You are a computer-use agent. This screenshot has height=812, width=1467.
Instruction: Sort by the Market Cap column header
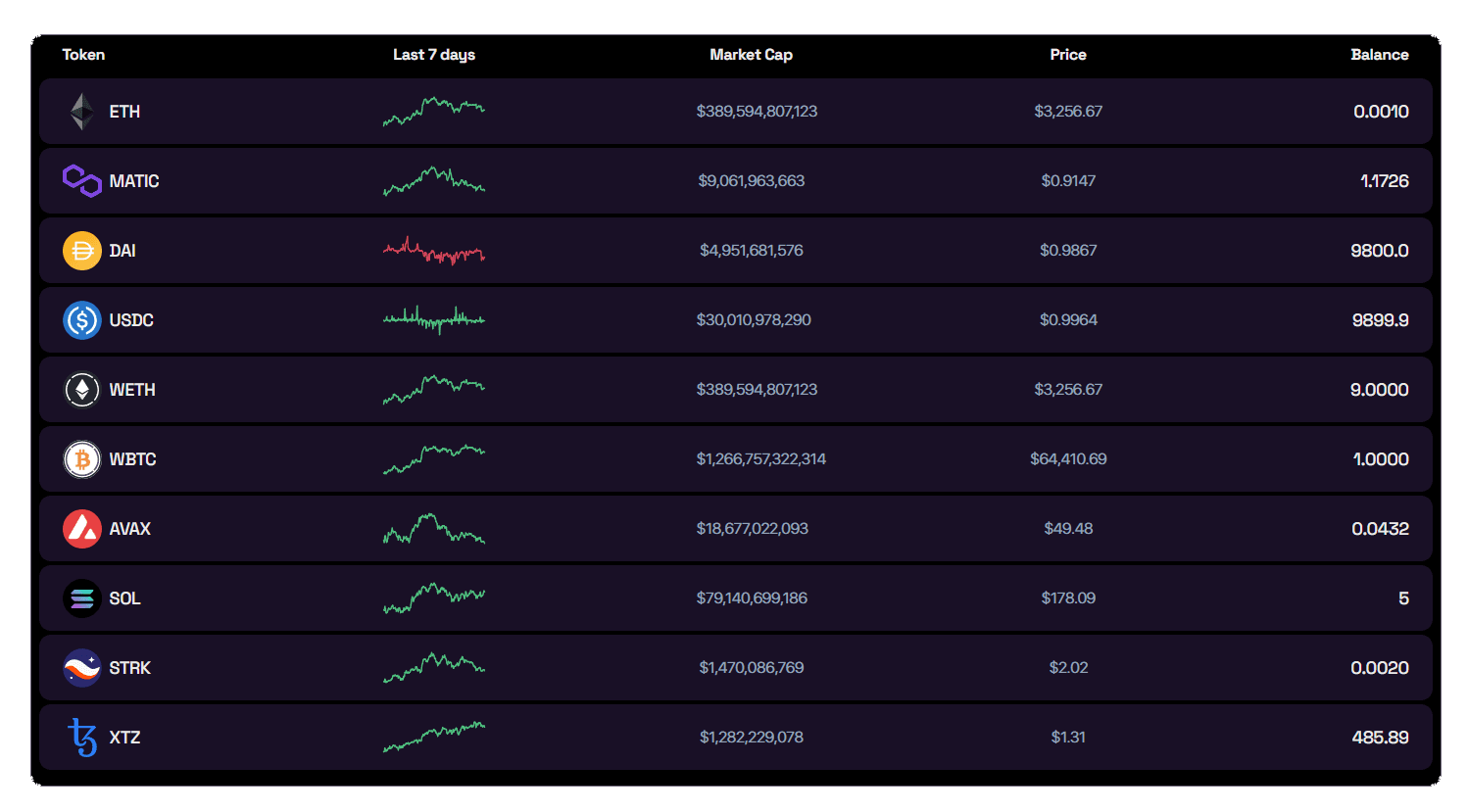[752, 55]
